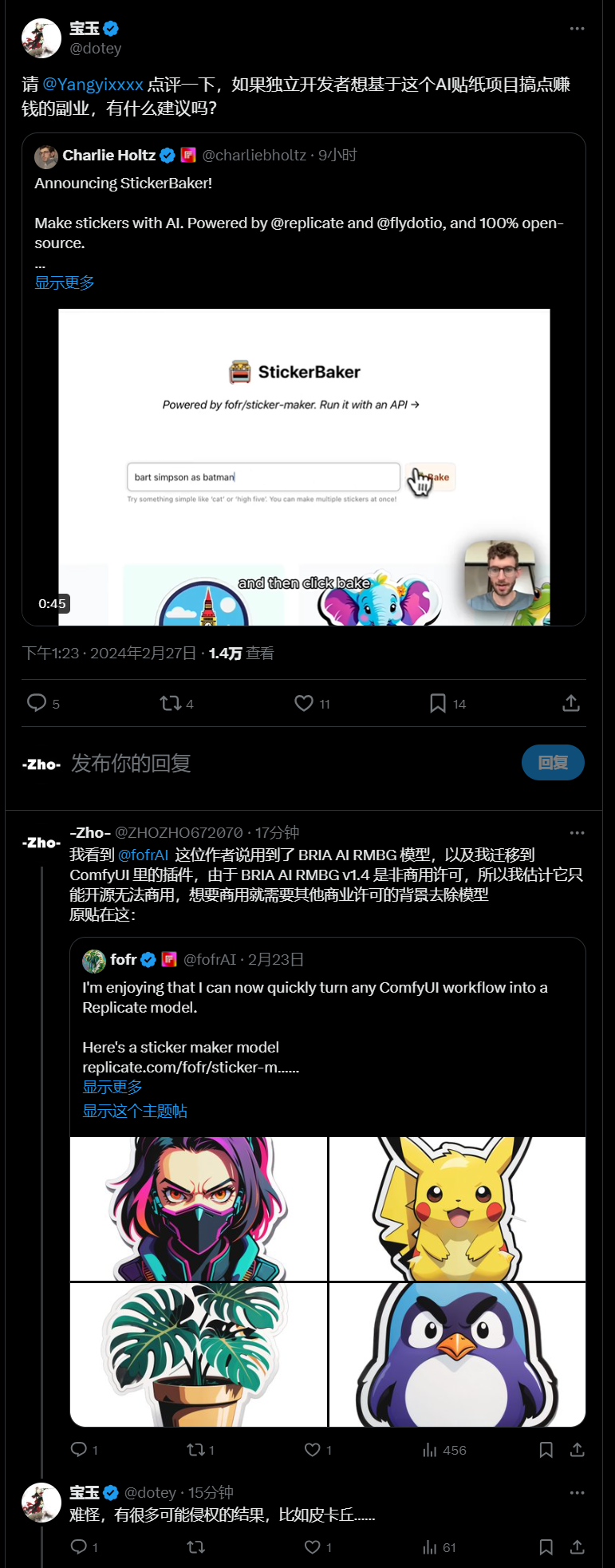Click the share icon of the main tweet
This screenshot has height=1568, width=615.
[571, 703]
